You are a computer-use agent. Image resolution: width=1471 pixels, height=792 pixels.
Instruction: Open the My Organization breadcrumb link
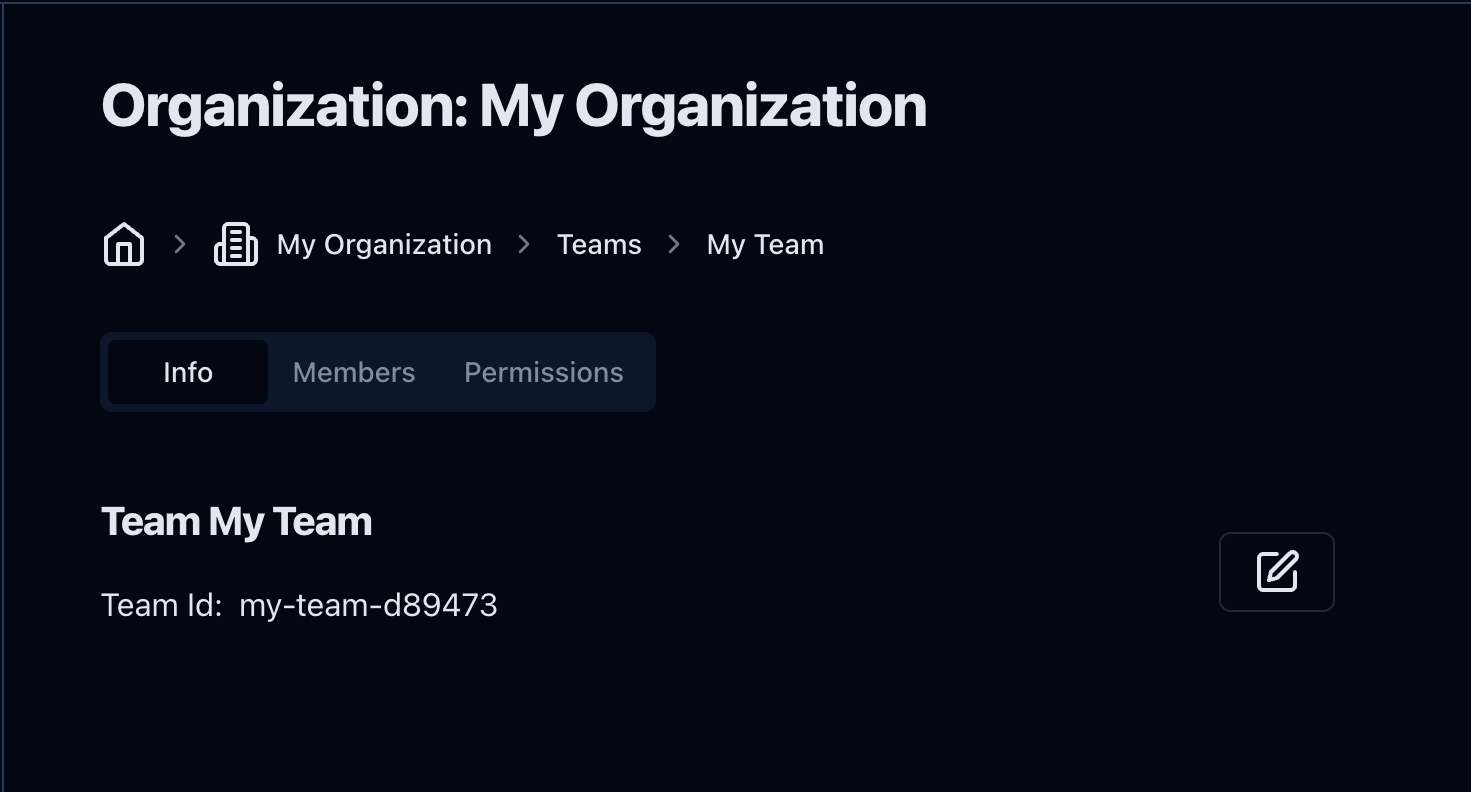pyautogui.click(x=384, y=245)
